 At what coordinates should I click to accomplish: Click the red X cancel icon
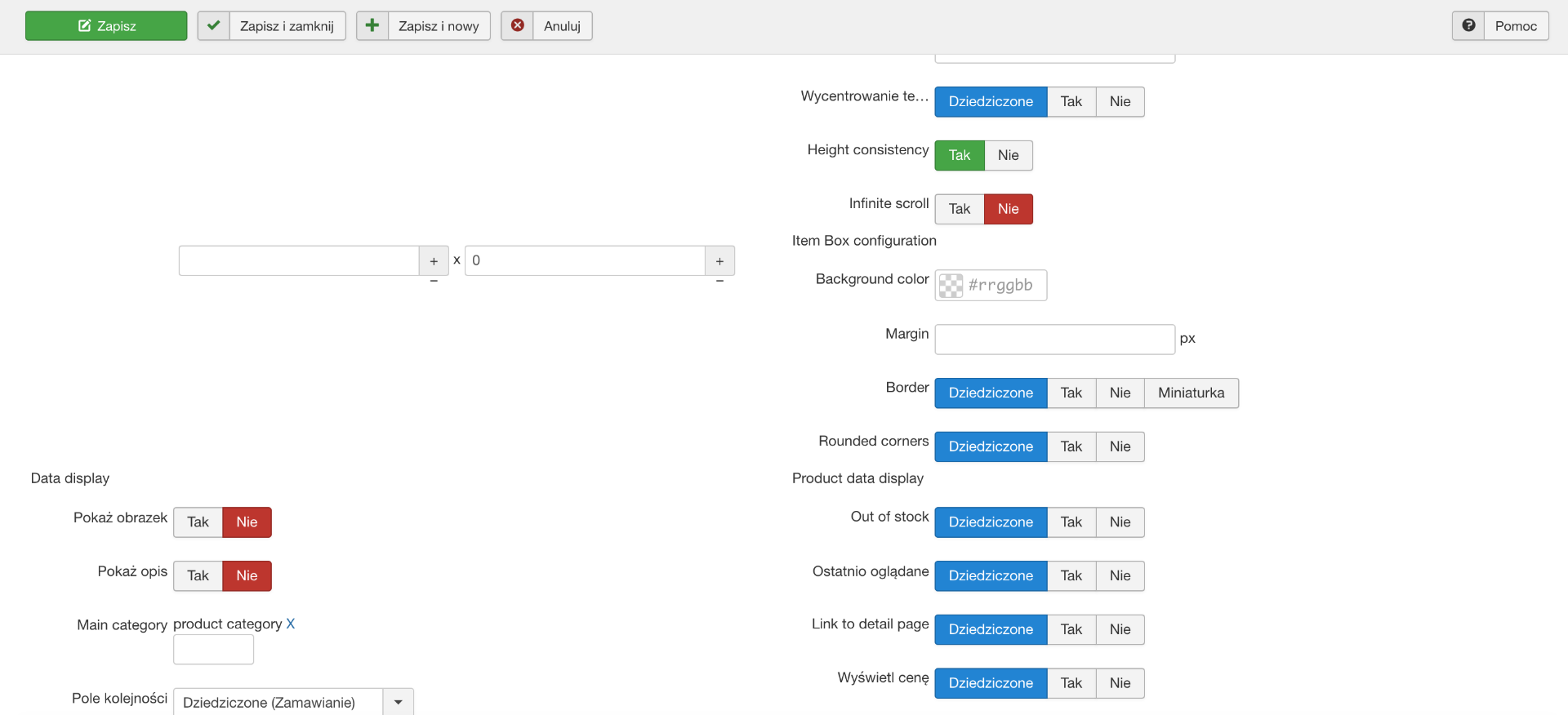[517, 26]
